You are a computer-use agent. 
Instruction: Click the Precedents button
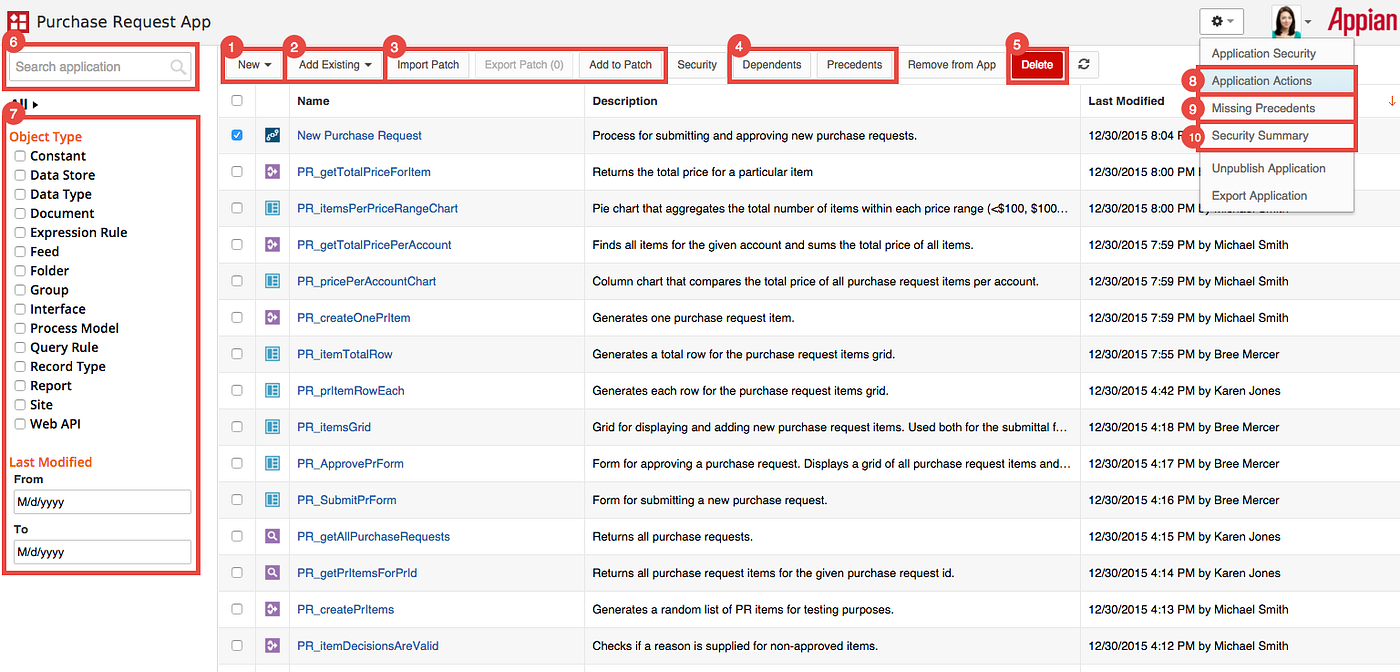click(x=854, y=65)
